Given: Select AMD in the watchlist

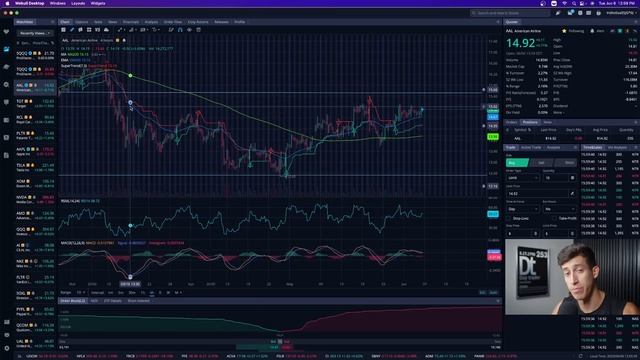Looking at the screenshot, I should pyautogui.click(x=35, y=215).
